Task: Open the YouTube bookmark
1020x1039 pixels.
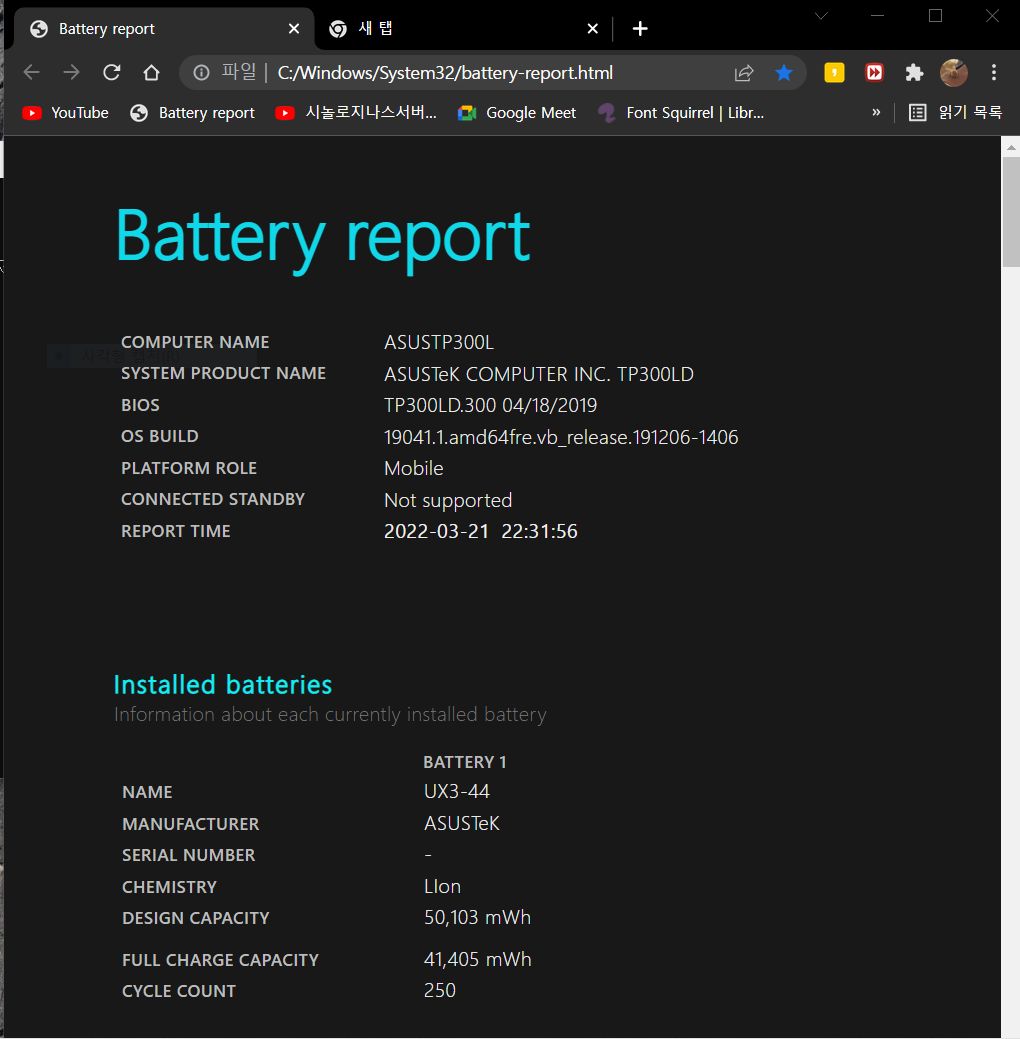Action: pos(65,113)
